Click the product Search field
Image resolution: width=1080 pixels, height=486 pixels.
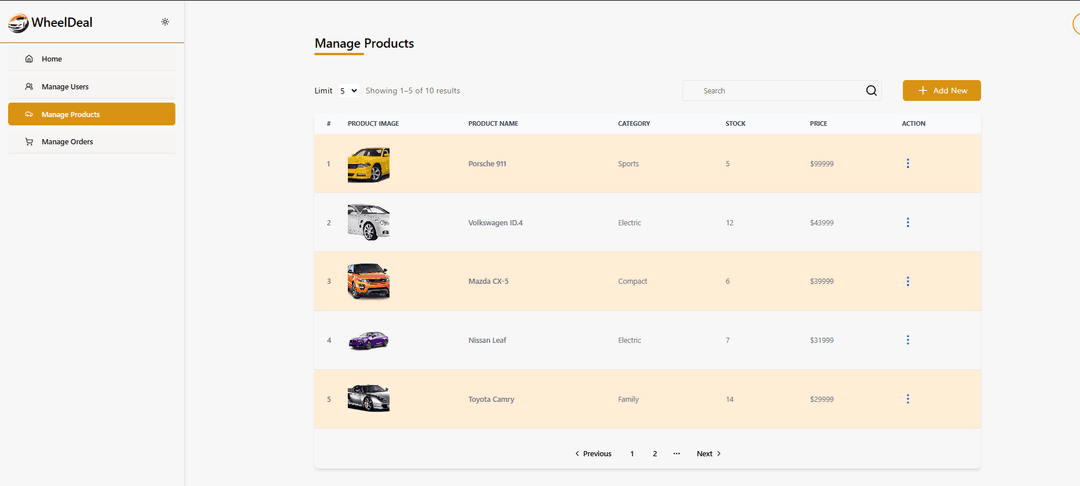pos(775,91)
